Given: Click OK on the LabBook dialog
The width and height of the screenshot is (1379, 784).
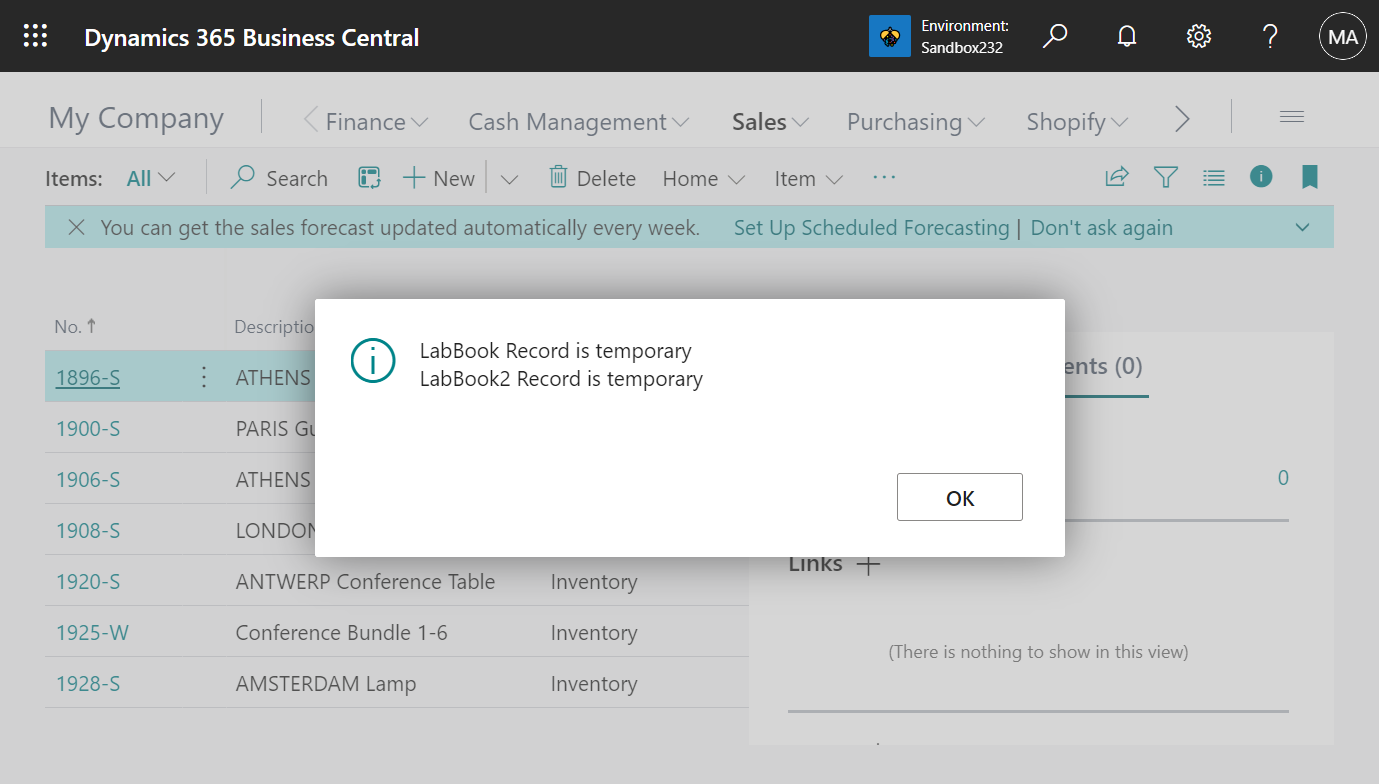Looking at the screenshot, I should 959,496.
